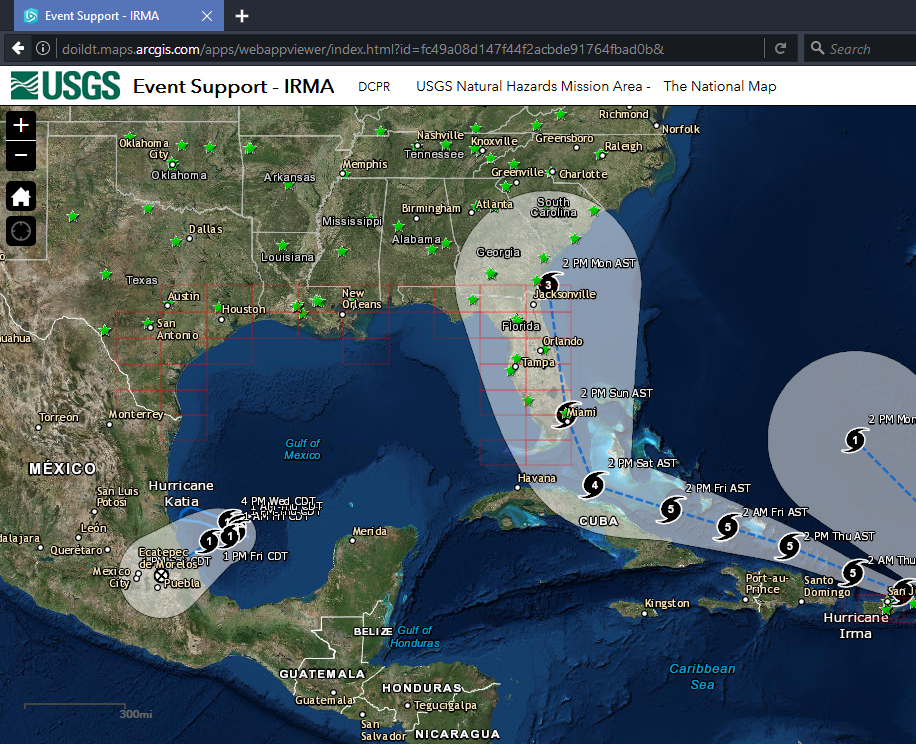This screenshot has height=744, width=916.
Task: Click the Caribbean Sea label
Action: pos(702,676)
